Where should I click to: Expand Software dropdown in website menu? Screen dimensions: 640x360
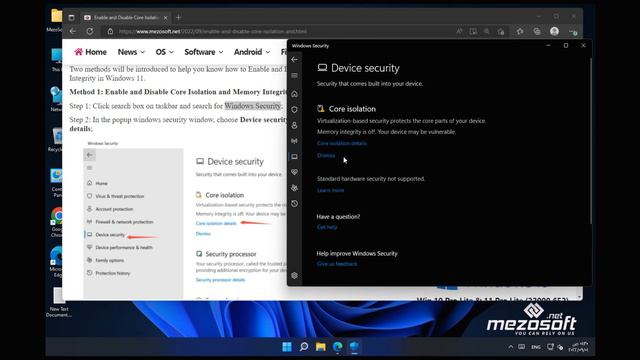[204, 52]
